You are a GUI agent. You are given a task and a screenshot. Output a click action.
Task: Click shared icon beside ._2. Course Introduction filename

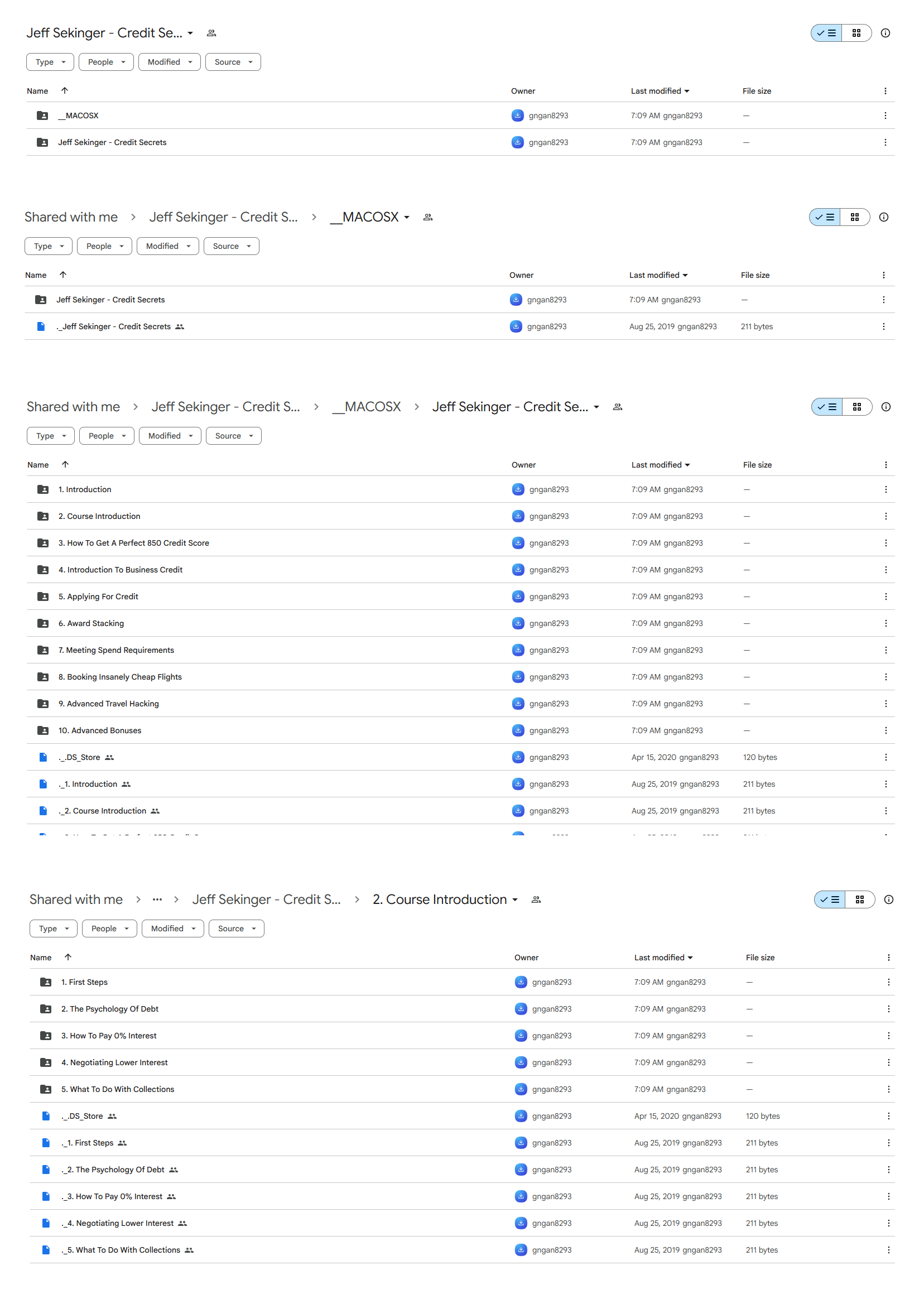coord(155,811)
